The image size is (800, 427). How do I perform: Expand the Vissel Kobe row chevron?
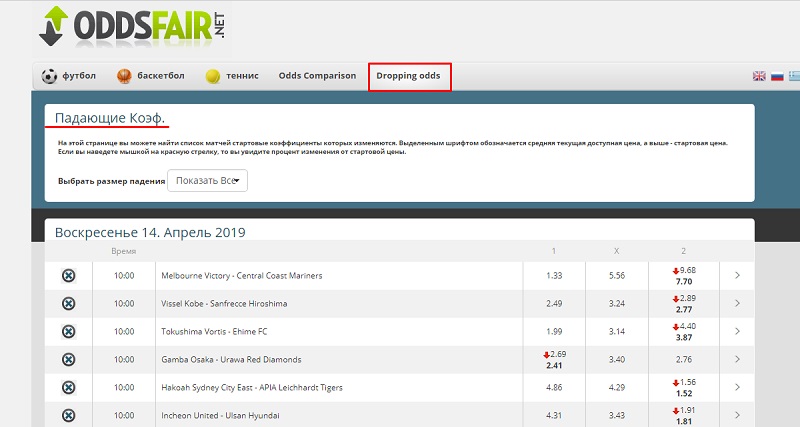737,304
